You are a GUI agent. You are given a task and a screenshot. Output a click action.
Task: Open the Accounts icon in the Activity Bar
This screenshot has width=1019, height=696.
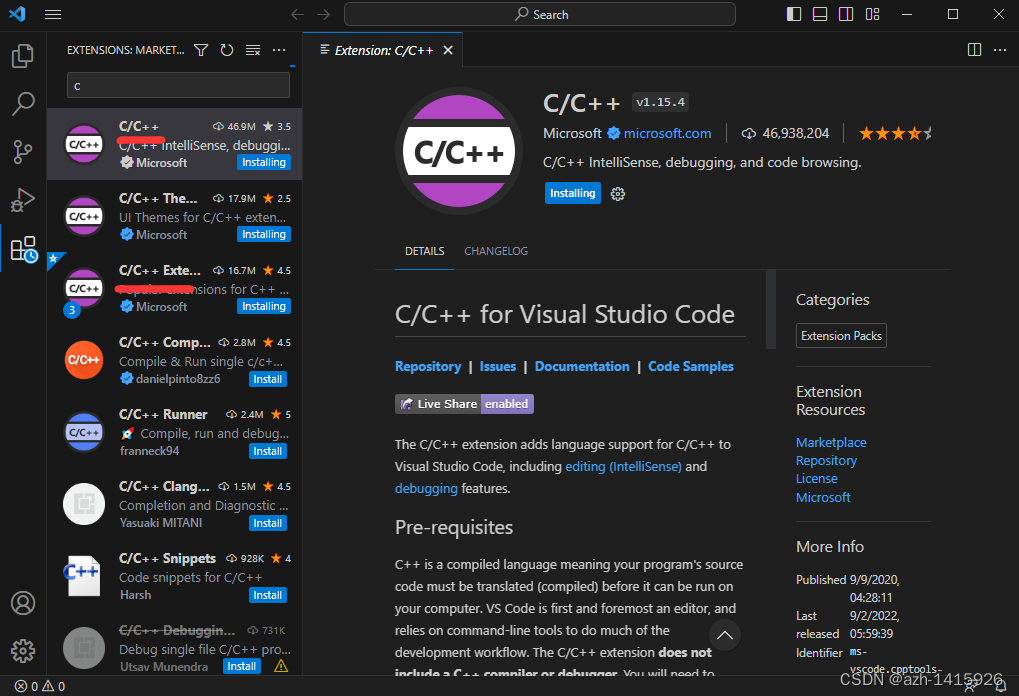[22, 602]
